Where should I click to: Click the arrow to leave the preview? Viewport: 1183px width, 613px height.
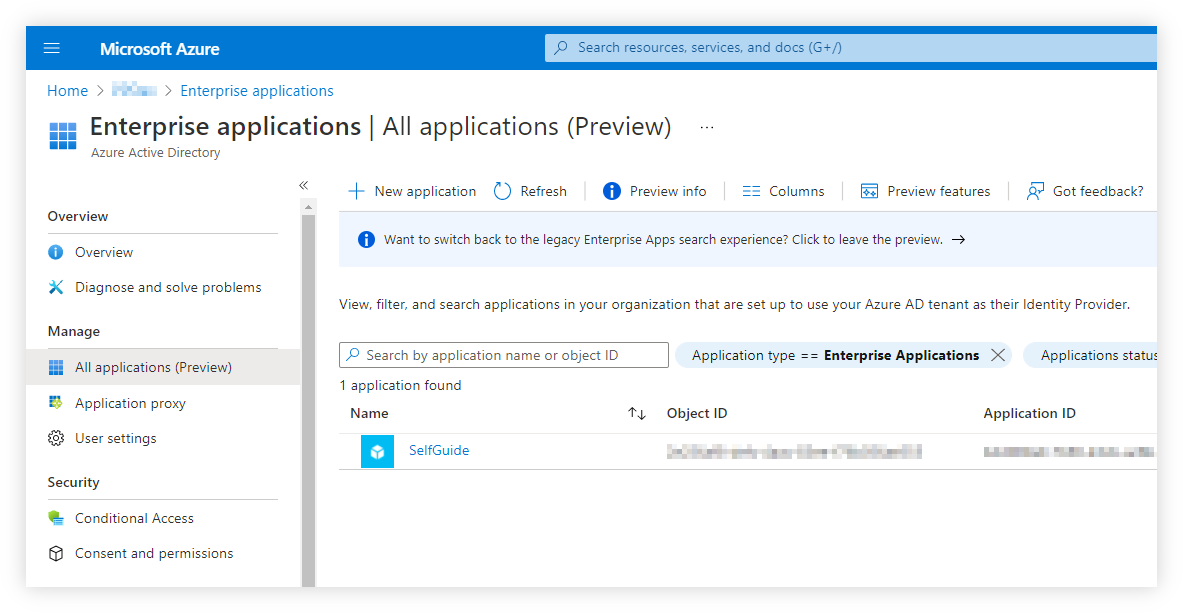click(x=958, y=239)
